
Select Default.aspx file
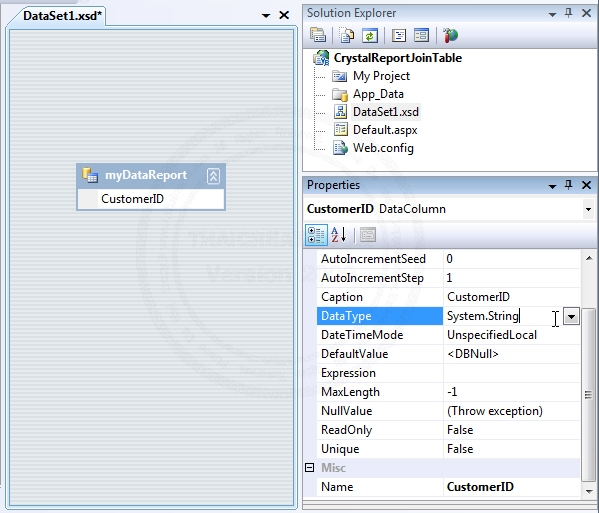(x=385, y=130)
